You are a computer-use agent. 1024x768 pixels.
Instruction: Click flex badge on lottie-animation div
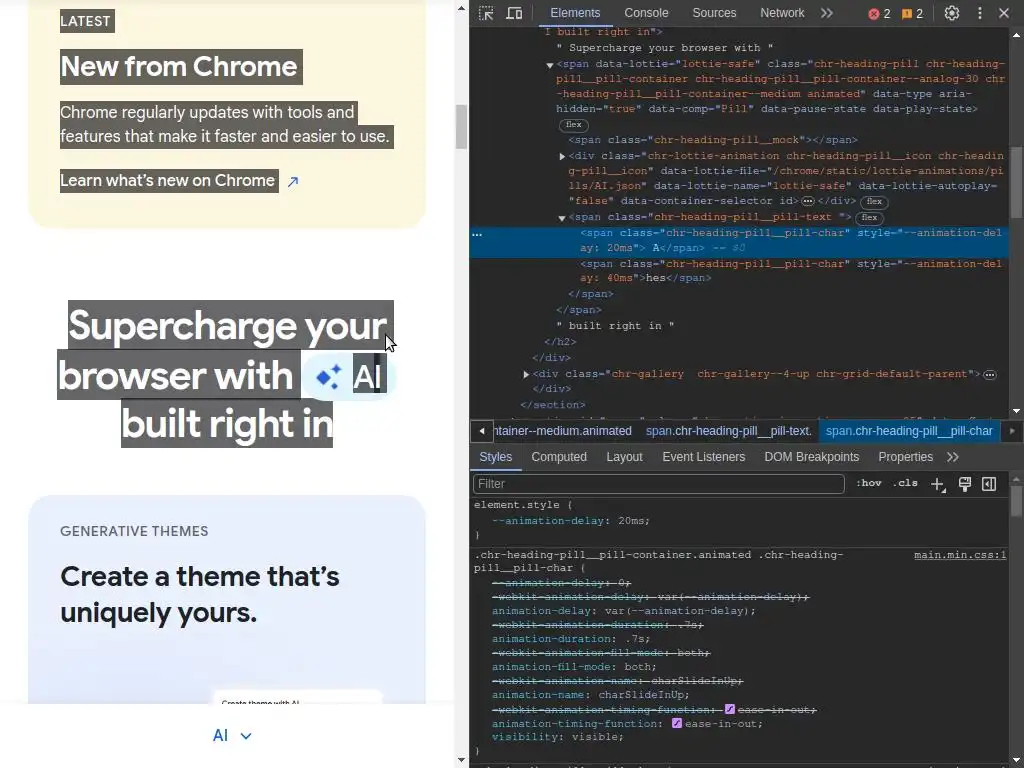click(874, 202)
